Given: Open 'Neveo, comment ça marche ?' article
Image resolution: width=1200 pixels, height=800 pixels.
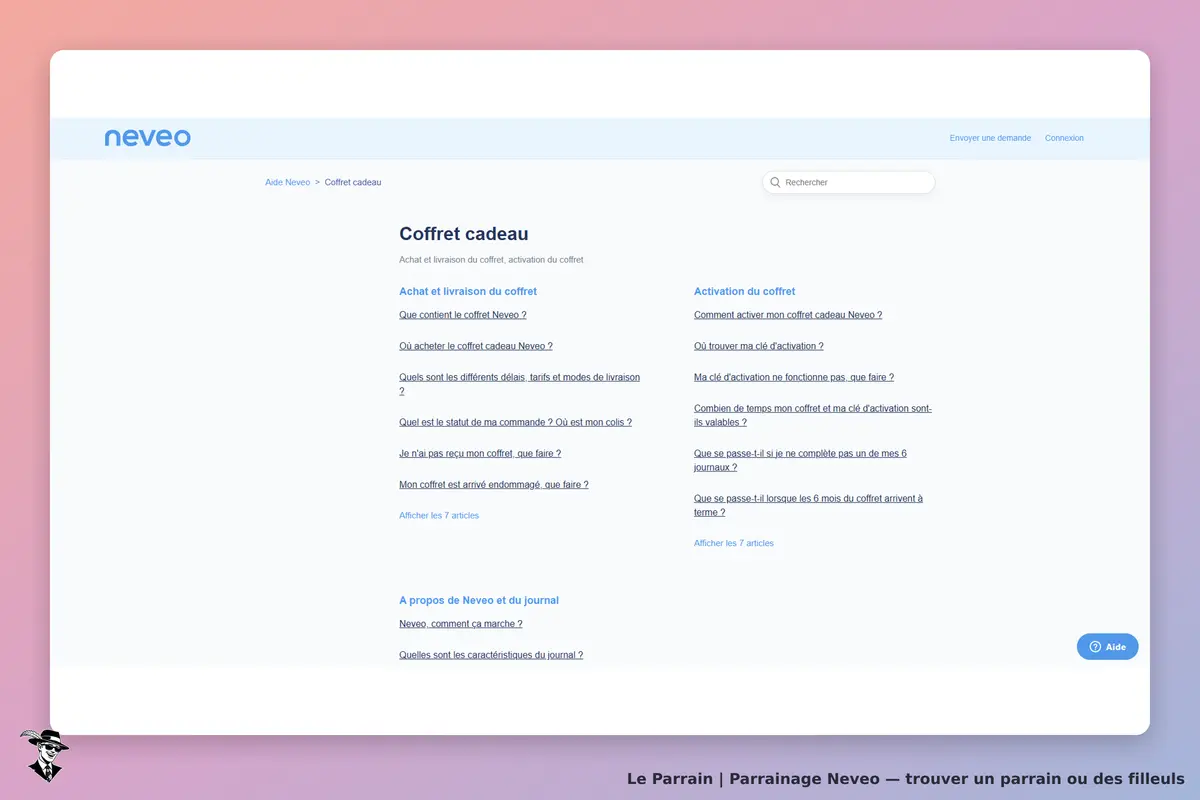Looking at the screenshot, I should (x=461, y=624).
